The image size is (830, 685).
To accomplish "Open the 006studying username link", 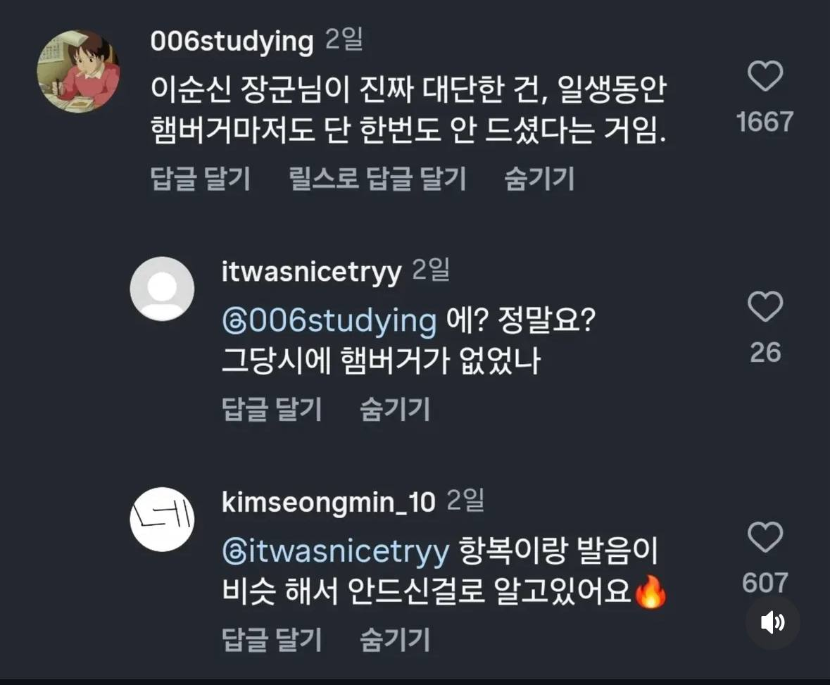I will [x=231, y=41].
